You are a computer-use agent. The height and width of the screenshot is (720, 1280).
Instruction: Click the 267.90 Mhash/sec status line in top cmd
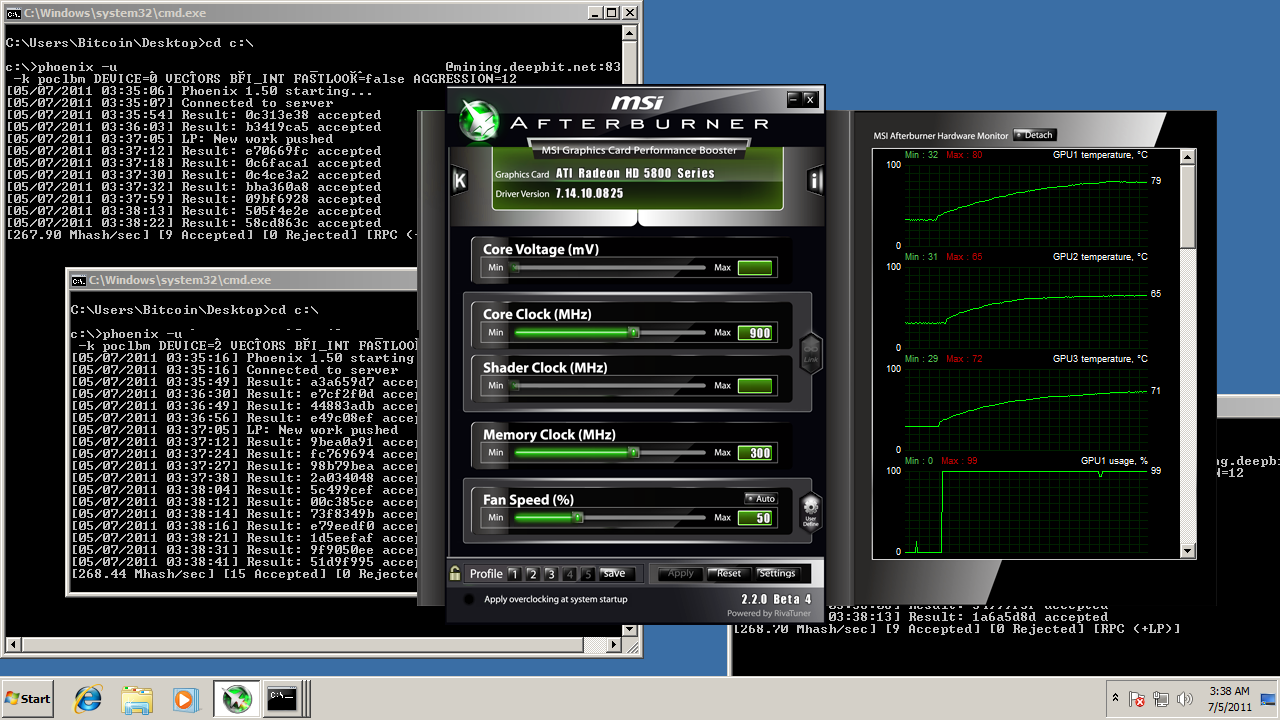click(212, 235)
